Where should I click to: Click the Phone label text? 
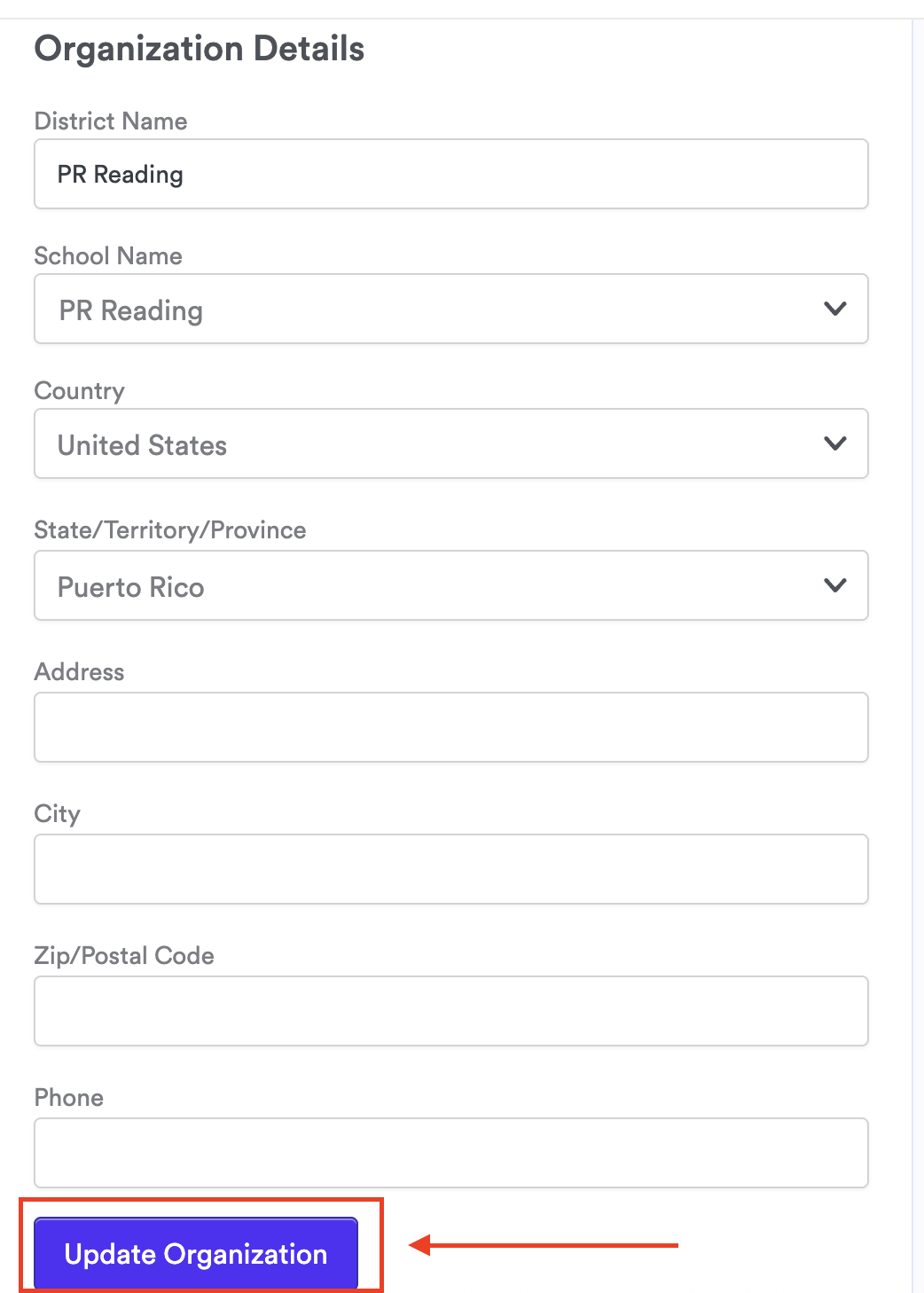coord(69,1098)
